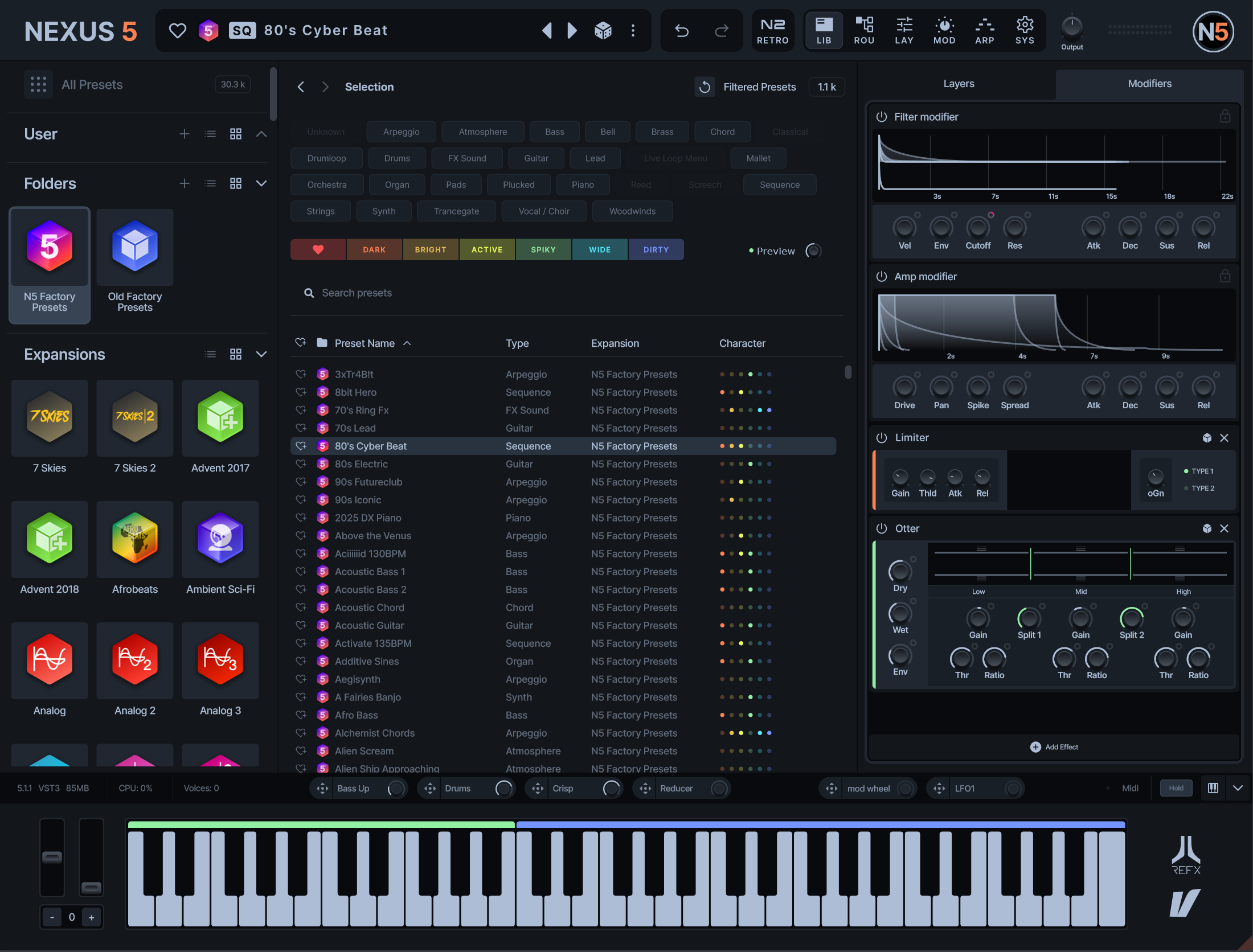The image size is (1253, 952).
Task: Expand the Expansions section chevron
Action: (261, 354)
